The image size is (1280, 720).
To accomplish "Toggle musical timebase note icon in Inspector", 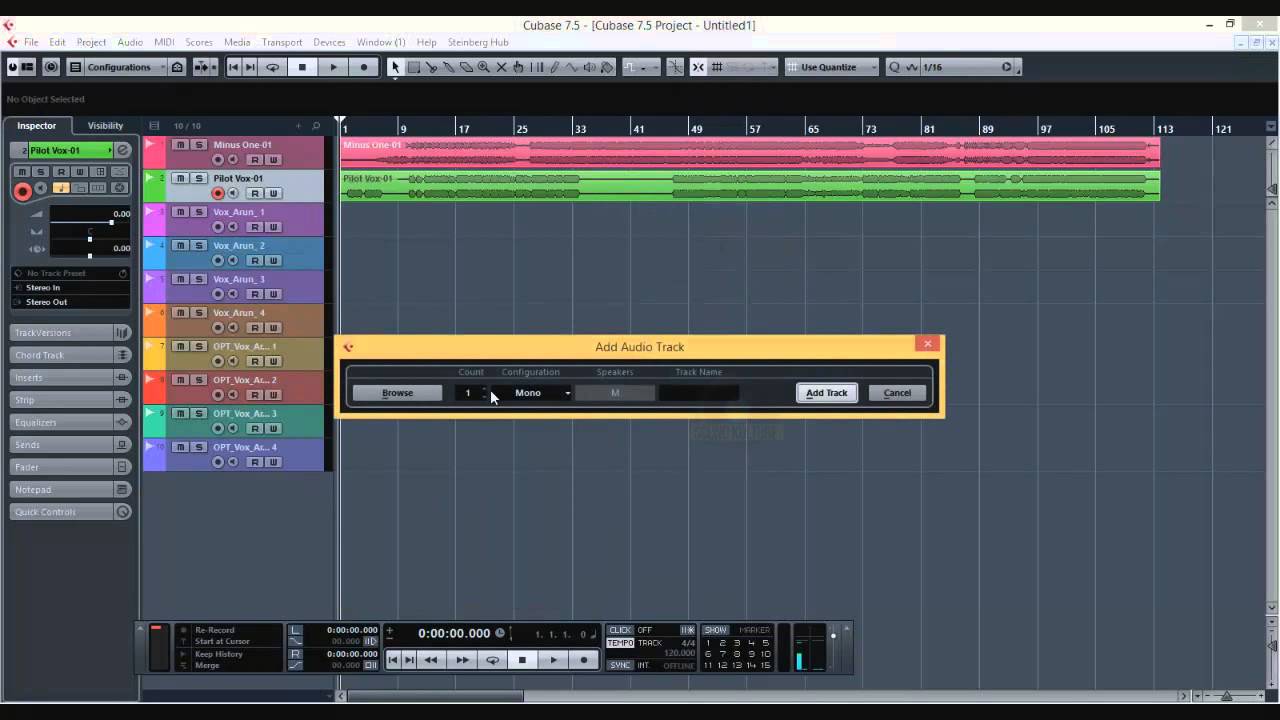I will coord(60,188).
